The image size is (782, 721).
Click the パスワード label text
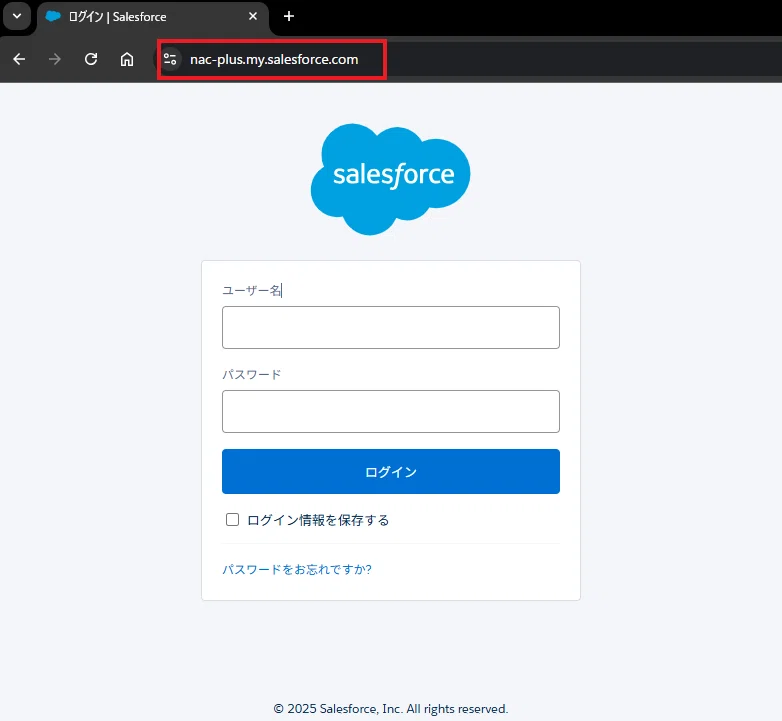252,374
